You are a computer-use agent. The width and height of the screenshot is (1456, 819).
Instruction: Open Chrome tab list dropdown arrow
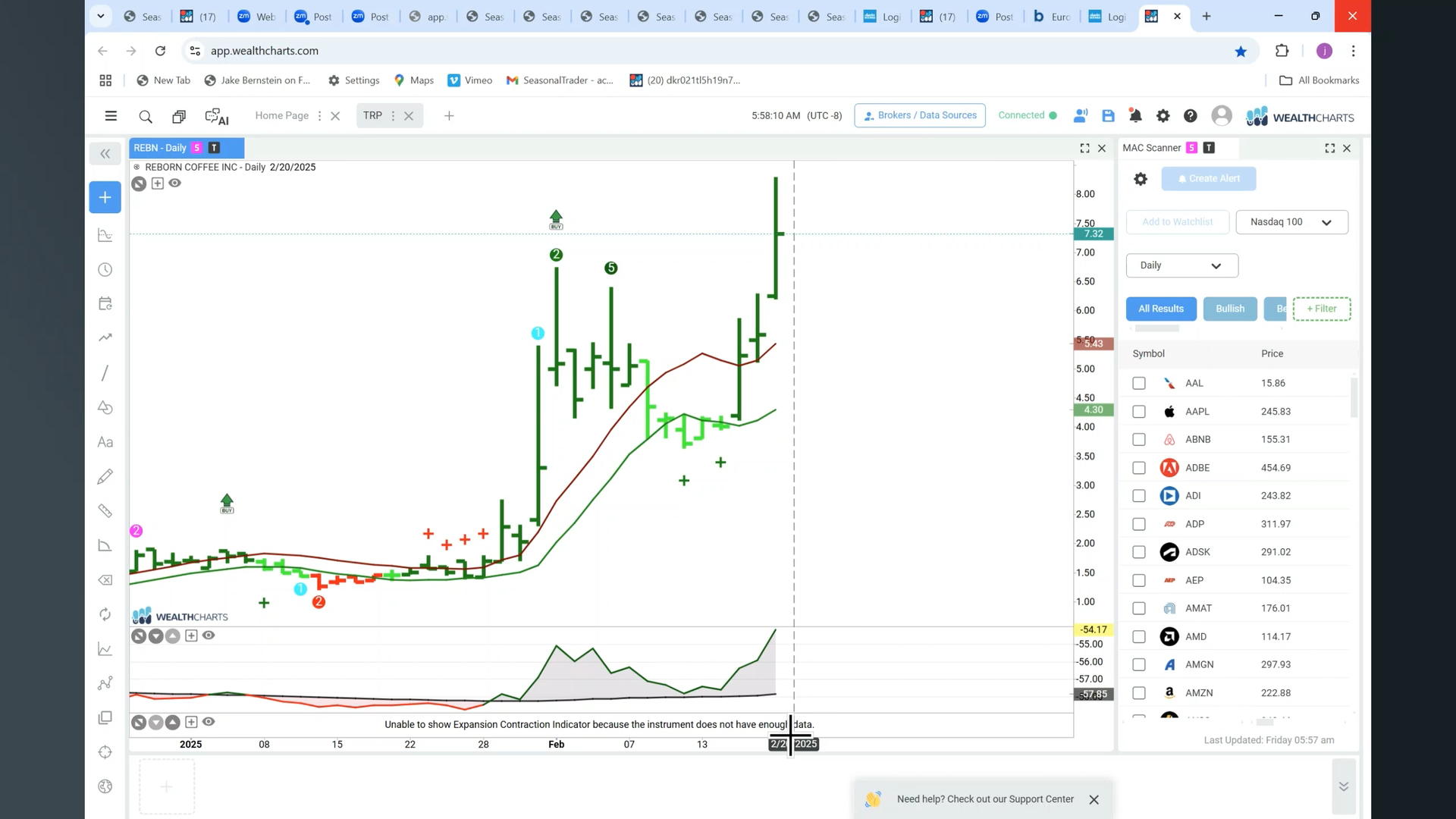coord(100,16)
